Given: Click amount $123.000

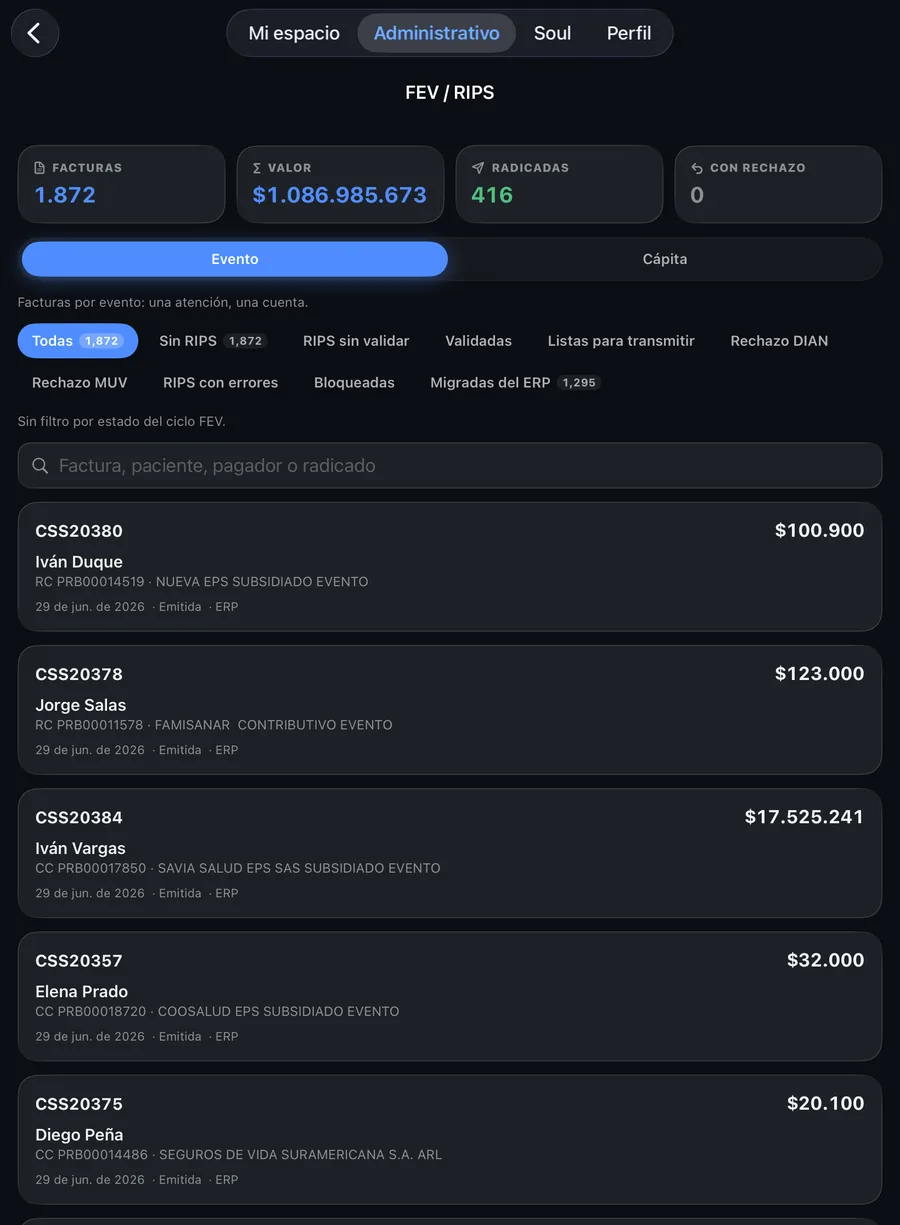Looking at the screenshot, I should pyautogui.click(x=819, y=674).
